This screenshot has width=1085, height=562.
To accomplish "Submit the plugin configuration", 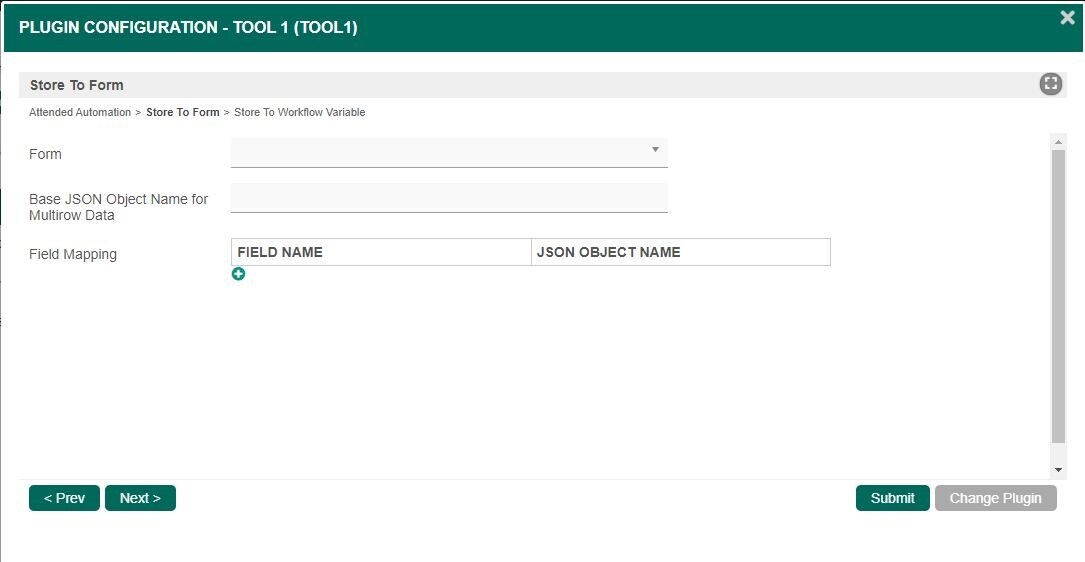I will point(892,498).
